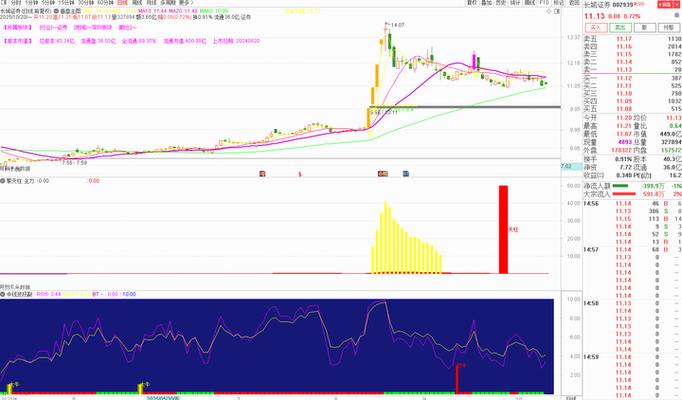
Task: Click the 现量 4893 volume value
Action: (x=625, y=142)
